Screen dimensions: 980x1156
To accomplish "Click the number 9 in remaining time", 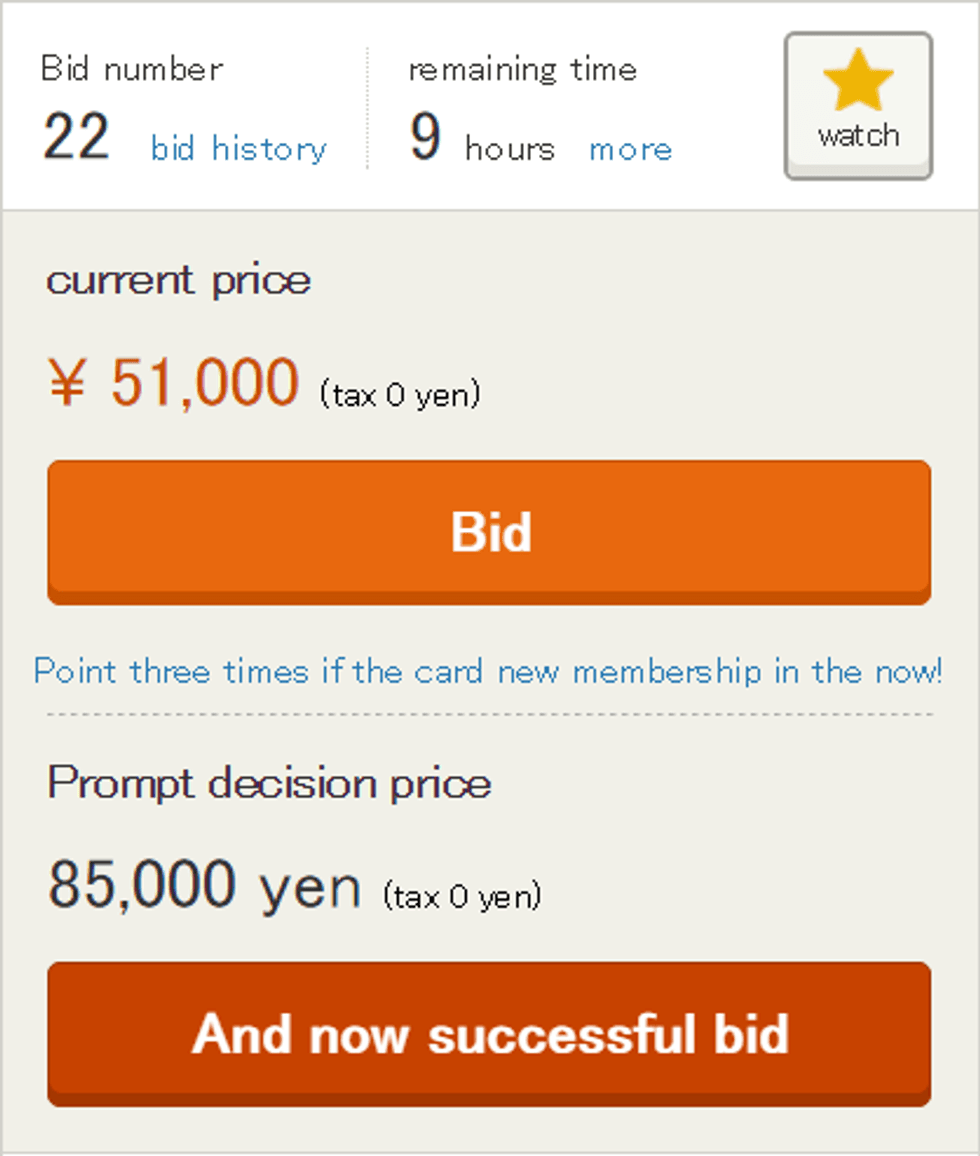I will pos(425,138).
